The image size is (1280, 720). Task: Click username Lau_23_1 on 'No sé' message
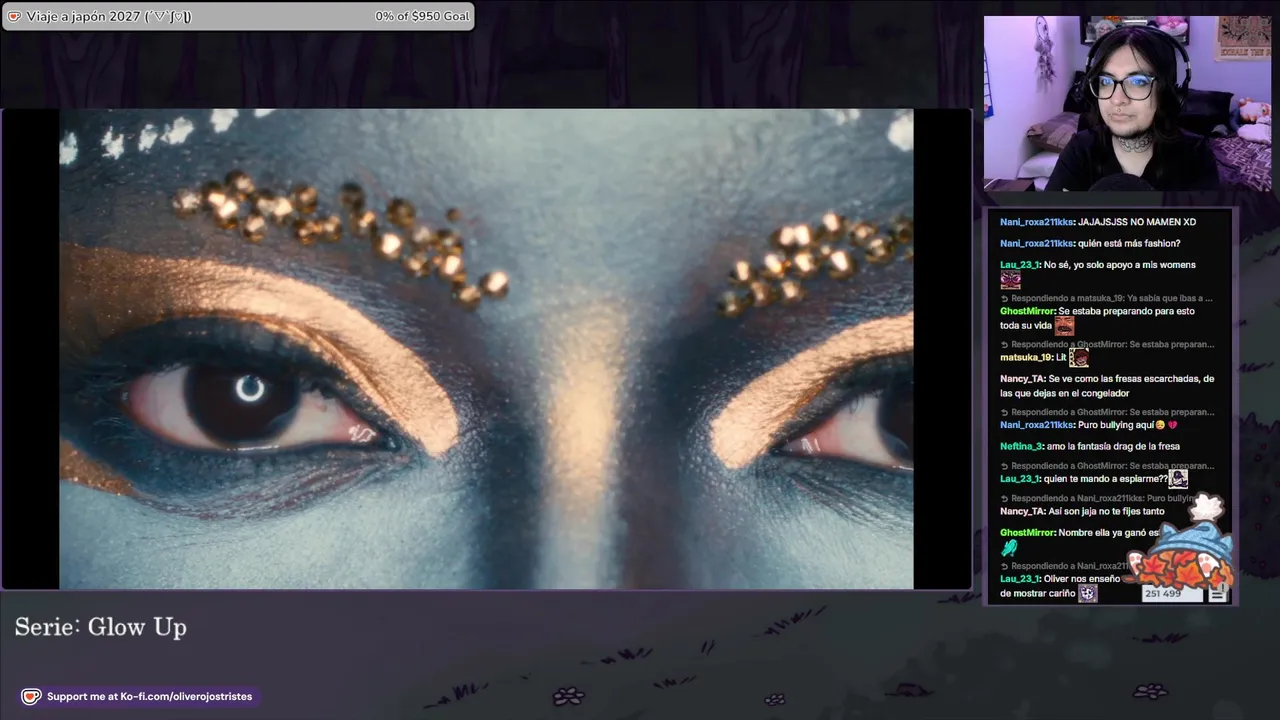(x=1021, y=265)
